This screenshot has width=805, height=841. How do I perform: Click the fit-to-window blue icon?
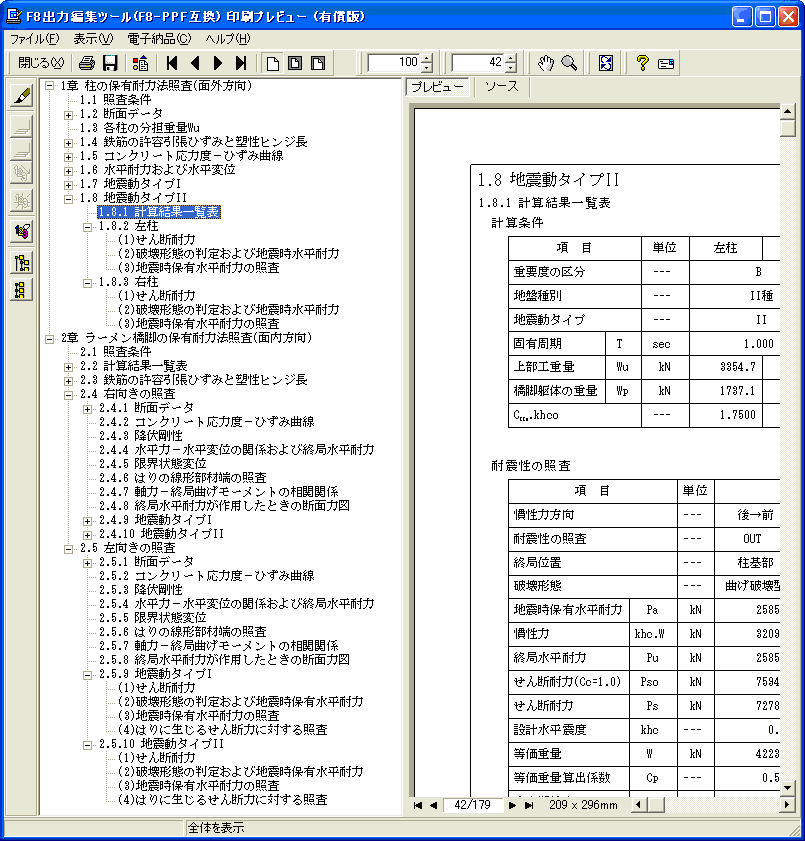[x=605, y=63]
